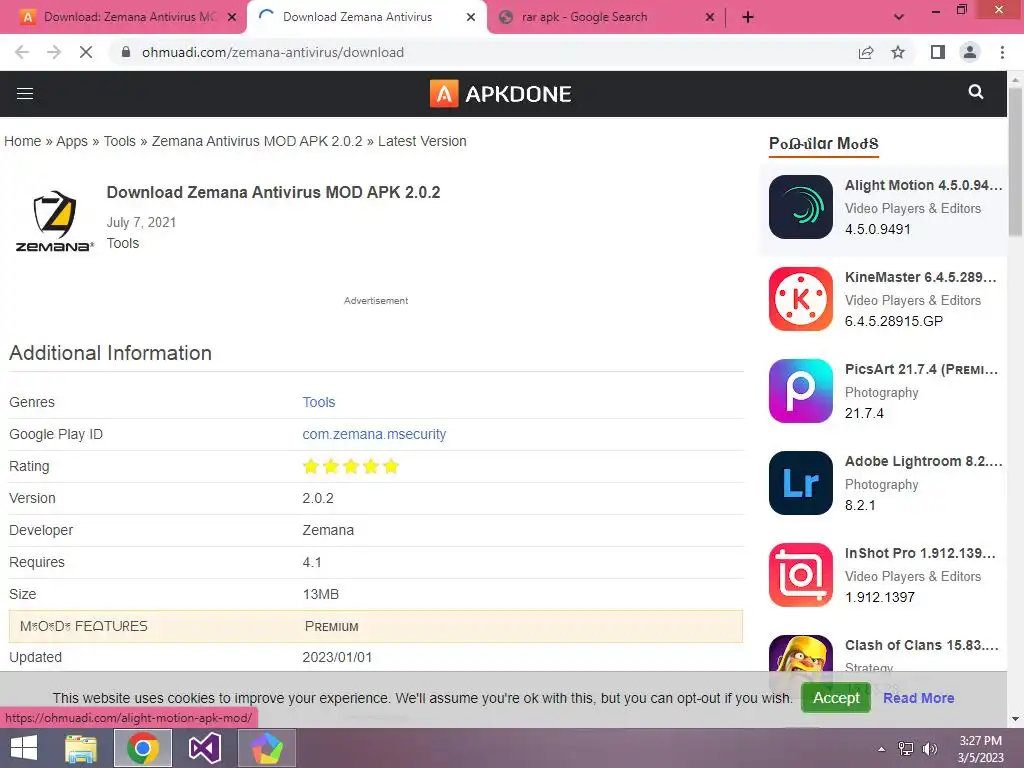Image resolution: width=1024 pixels, height=768 pixels.
Task: Open com.zemana.msecurity Google Play link
Action: [374, 434]
